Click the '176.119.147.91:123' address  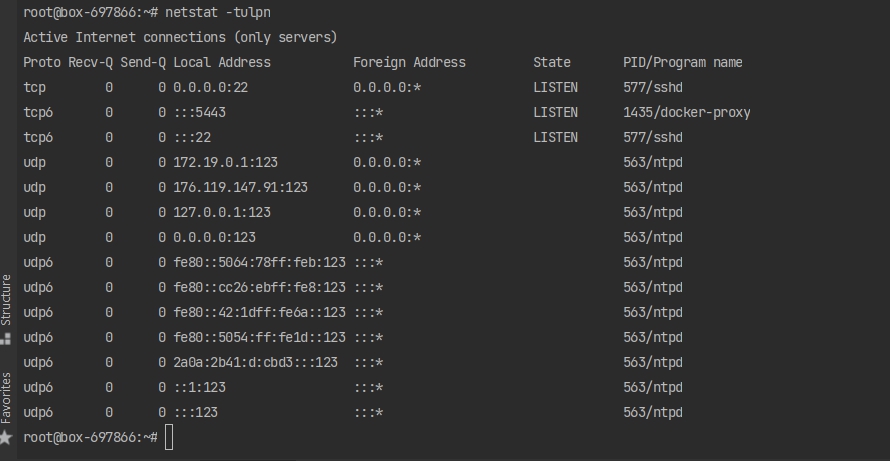pyautogui.click(x=240, y=187)
